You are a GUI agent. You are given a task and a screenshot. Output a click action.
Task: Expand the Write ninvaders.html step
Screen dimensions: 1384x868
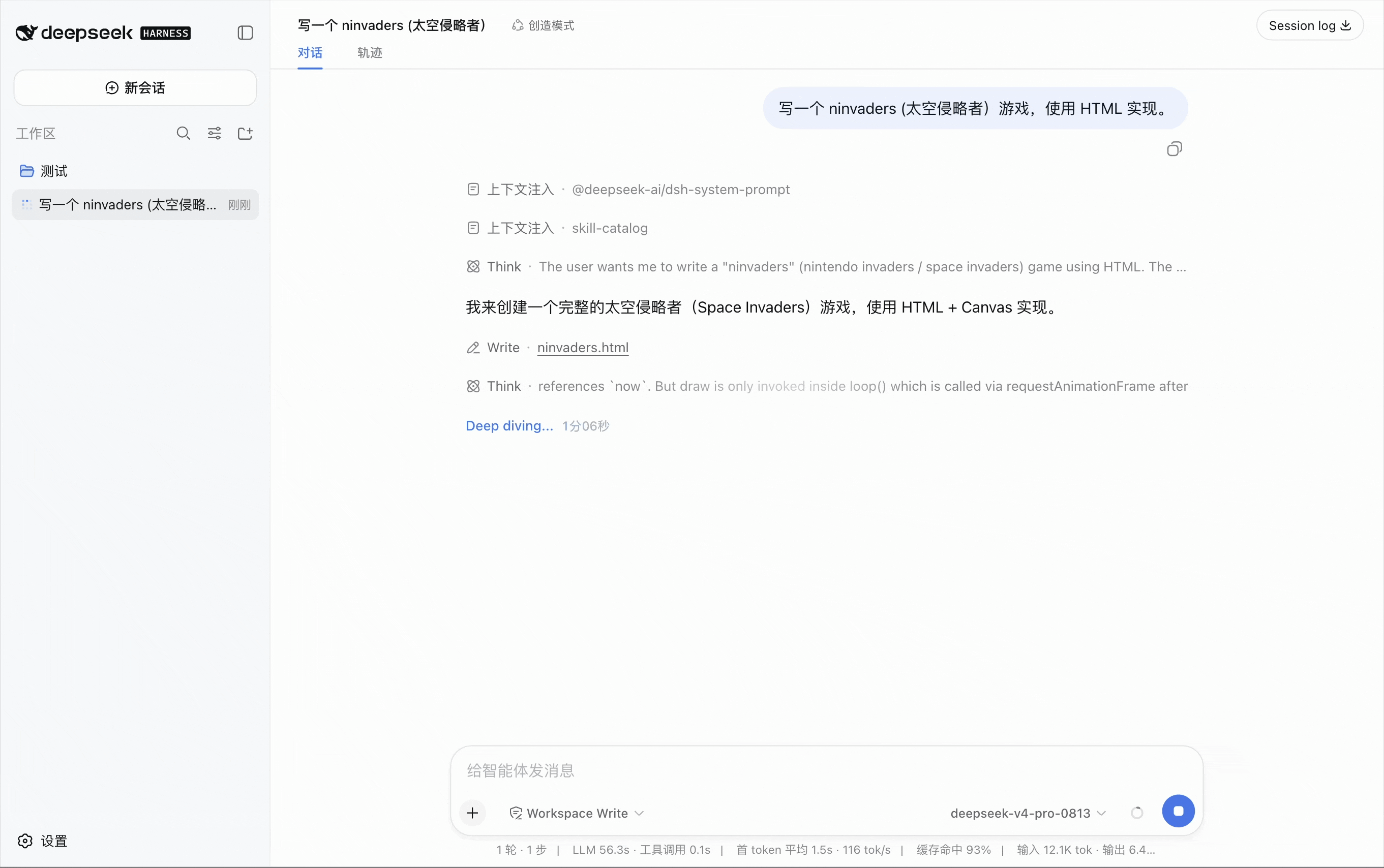click(547, 347)
